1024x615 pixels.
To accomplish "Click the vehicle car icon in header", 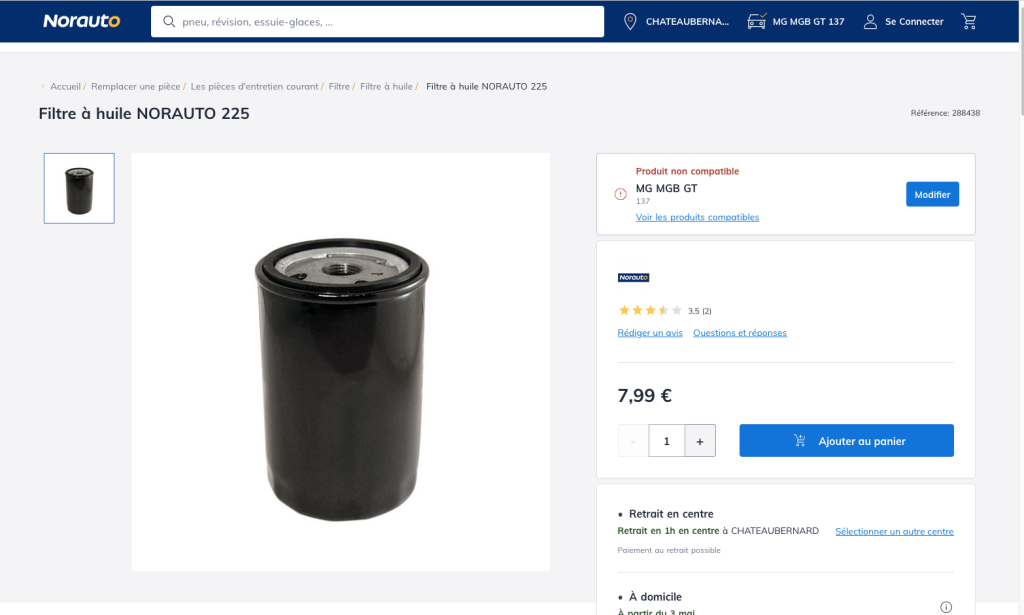I will (756, 22).
